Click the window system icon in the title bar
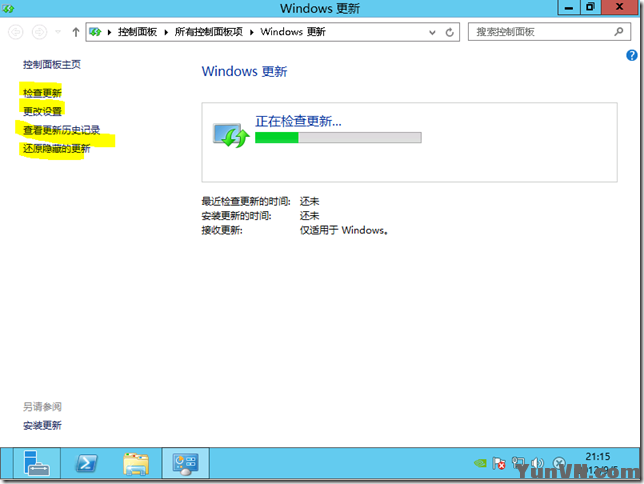 [x=8, y=8]
